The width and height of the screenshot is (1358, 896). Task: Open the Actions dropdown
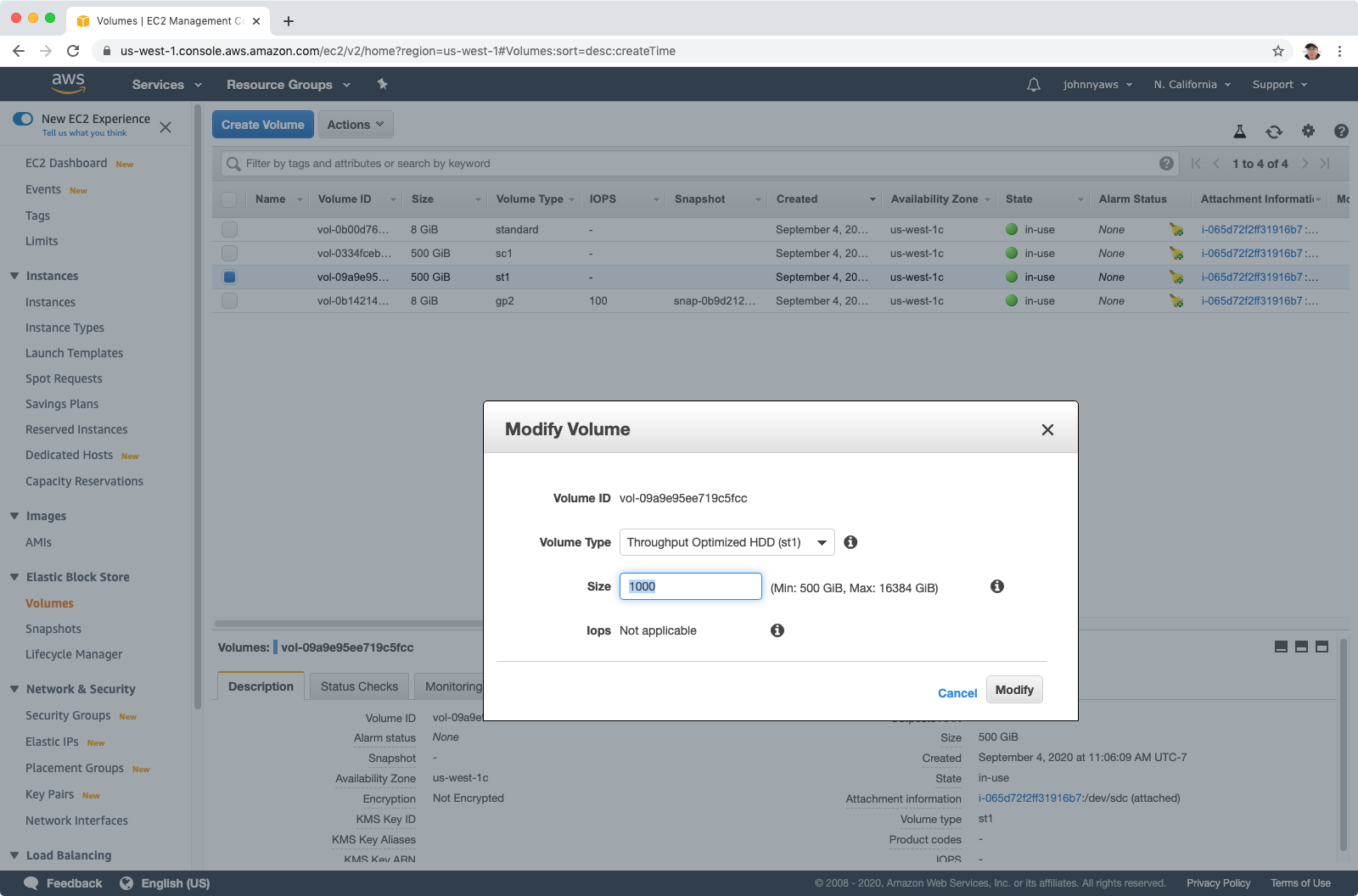click(x=356, y=125)
